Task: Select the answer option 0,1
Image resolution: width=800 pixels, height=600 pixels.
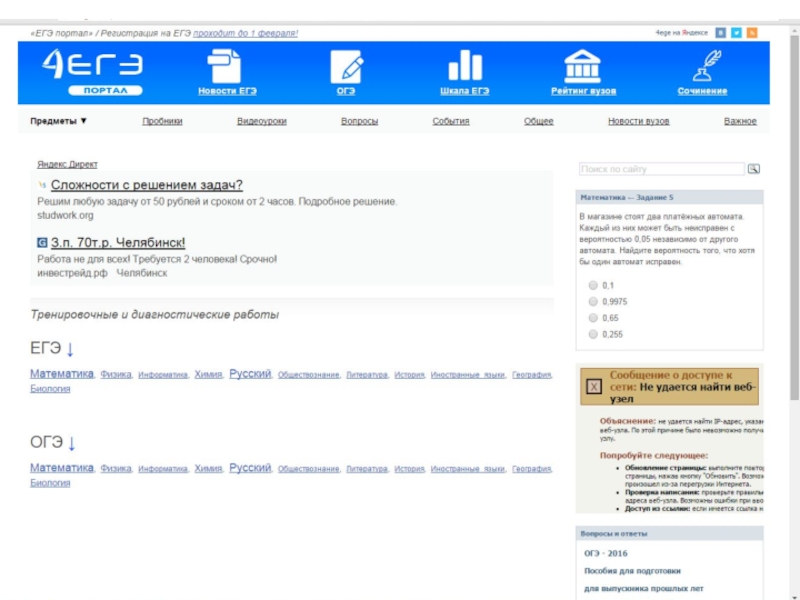Action: tap(593, 285)
